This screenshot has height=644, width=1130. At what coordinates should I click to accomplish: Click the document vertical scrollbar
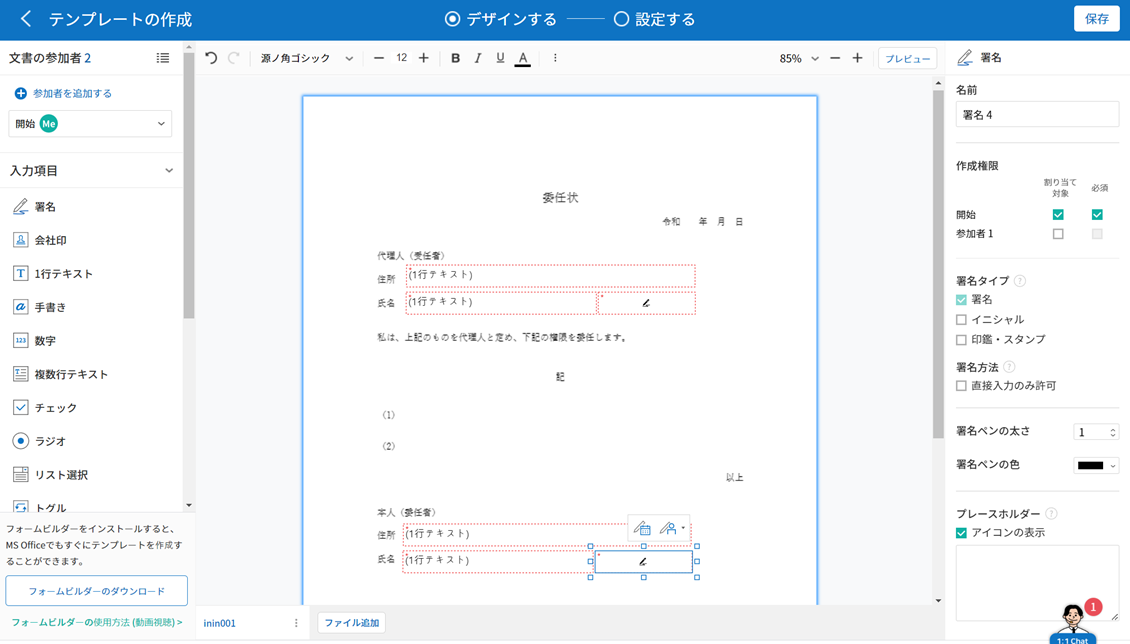coord(938,263)
